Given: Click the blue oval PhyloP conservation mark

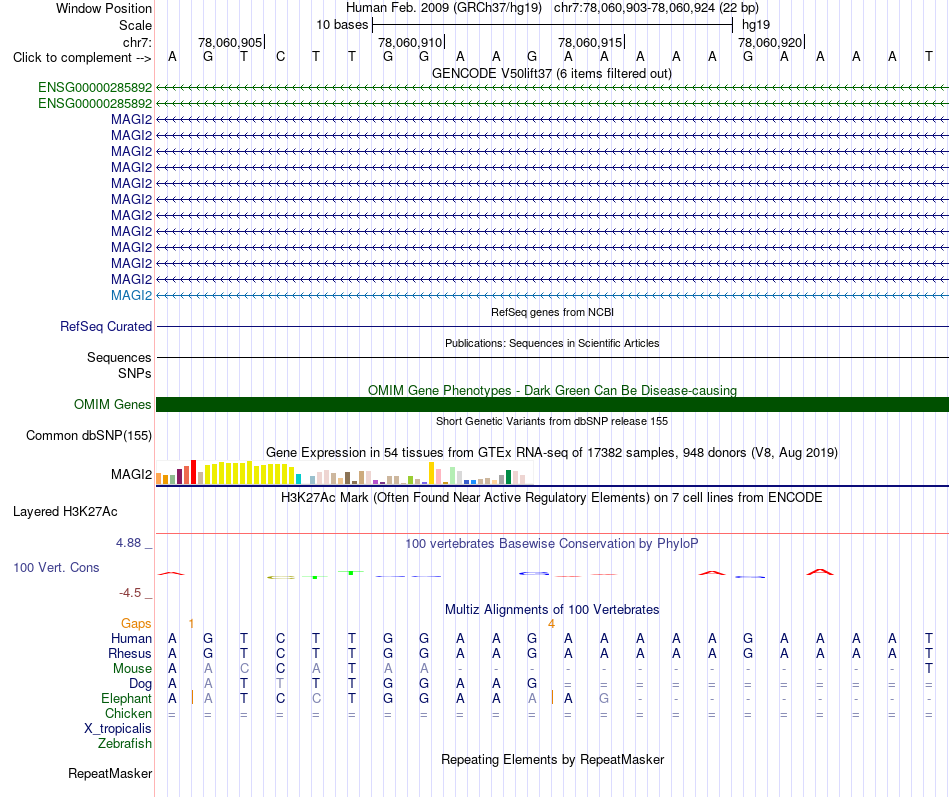Looking at the screenshot, I should point(534,573).
